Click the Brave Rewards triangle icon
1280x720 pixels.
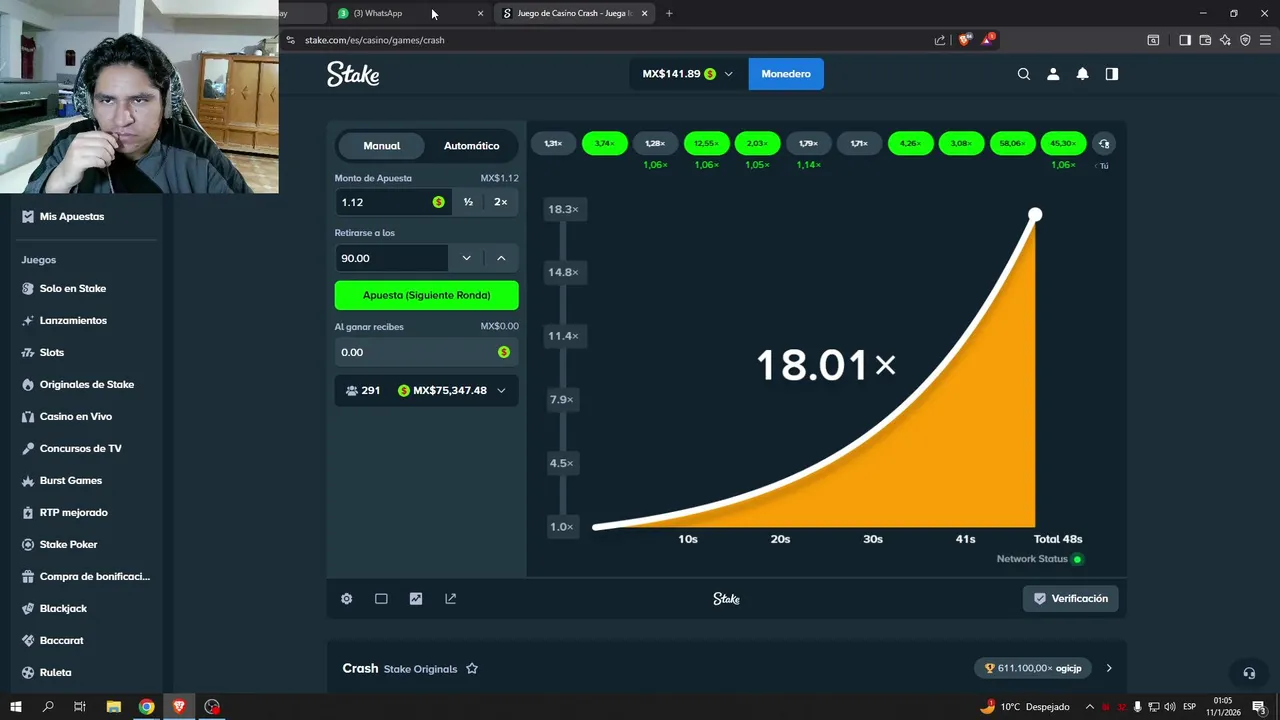point(987,40)
